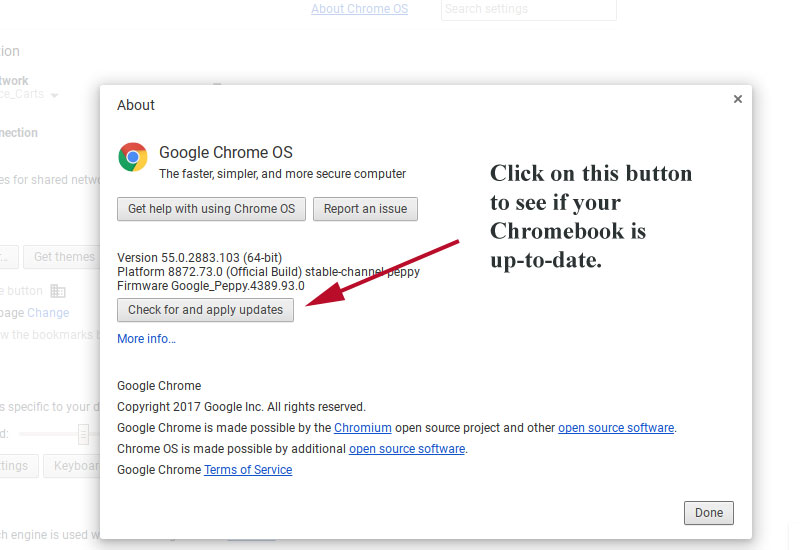Image resolution: width=800 pixels, height=550 pixels.
Task: Open Chrome OS additional open source software link
Action: tap(407, 448)
